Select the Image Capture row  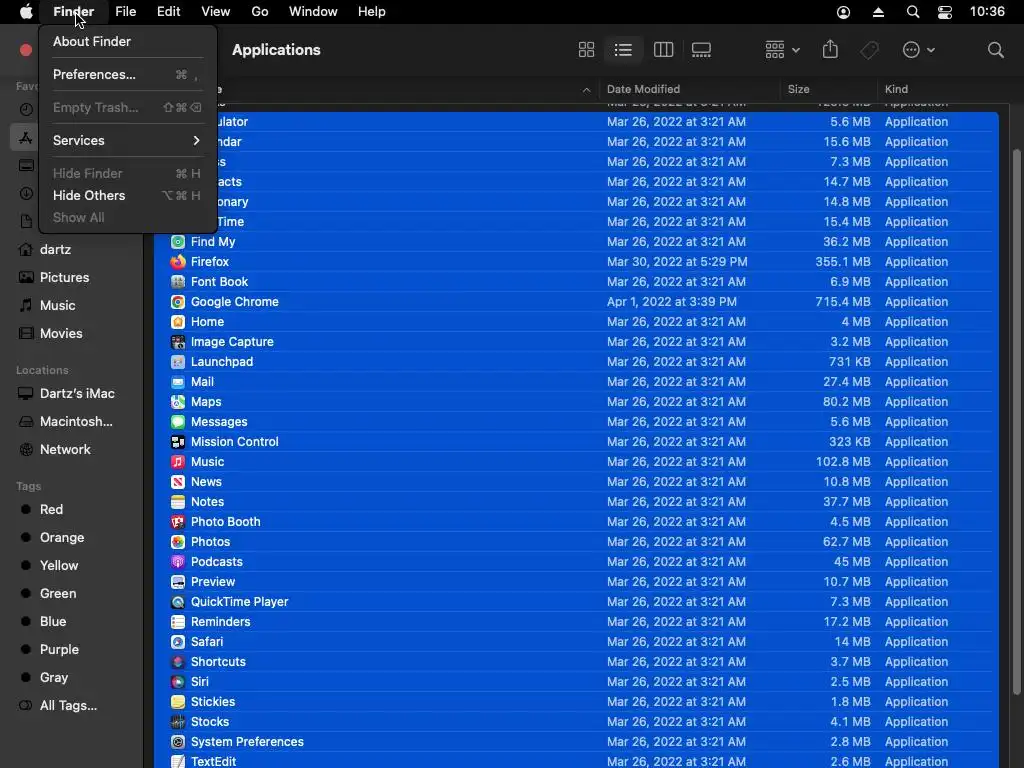click(x=576, y=342)
